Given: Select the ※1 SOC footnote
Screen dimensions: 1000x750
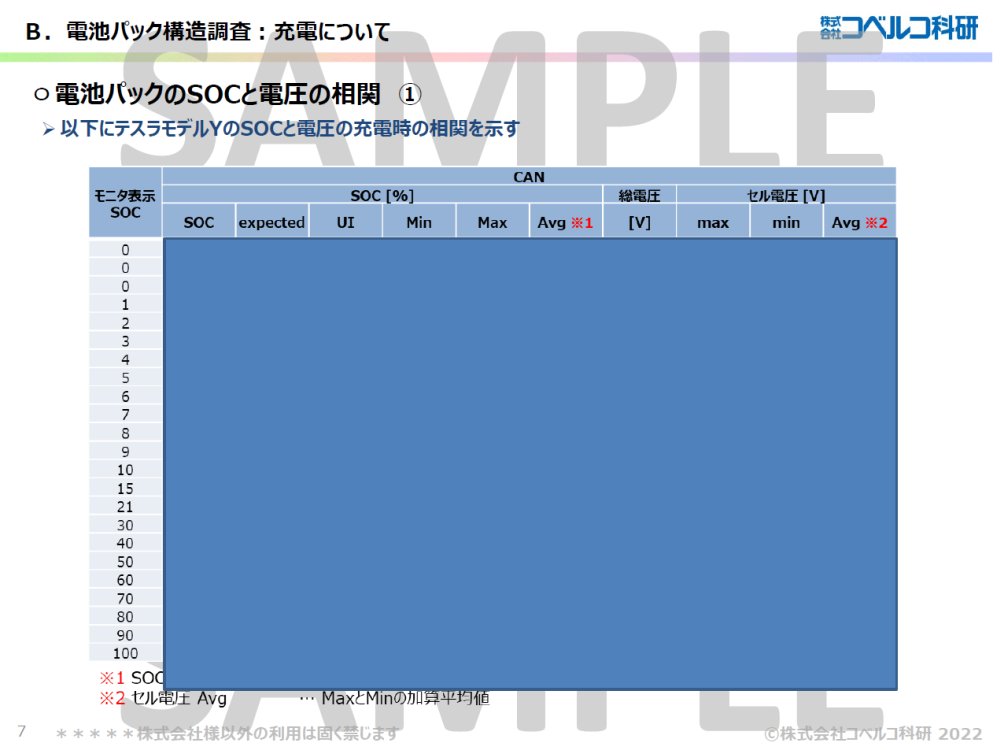Looking at the screenshot, I should (131, 677).
